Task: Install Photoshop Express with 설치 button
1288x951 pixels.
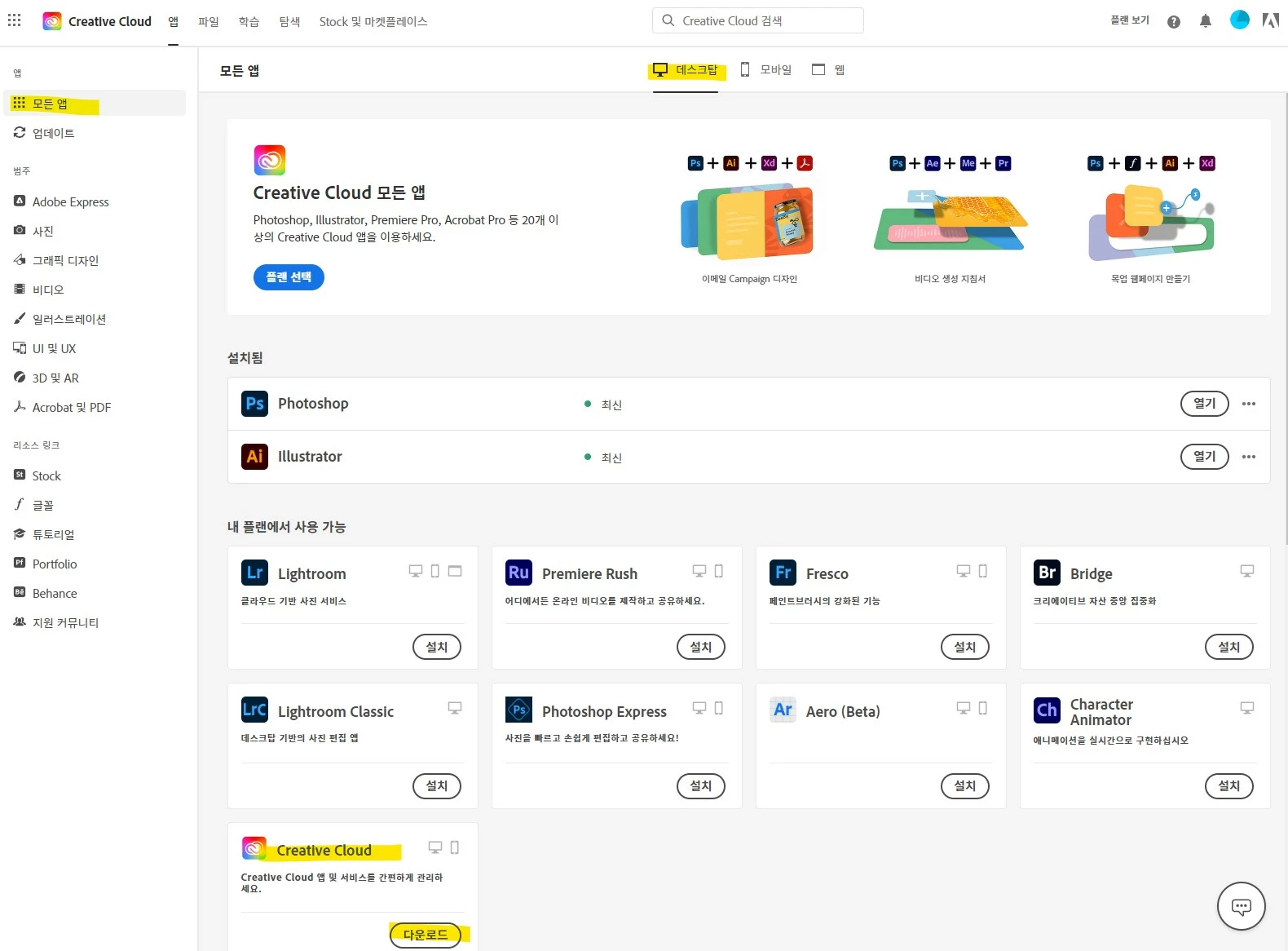Action: 701,785
